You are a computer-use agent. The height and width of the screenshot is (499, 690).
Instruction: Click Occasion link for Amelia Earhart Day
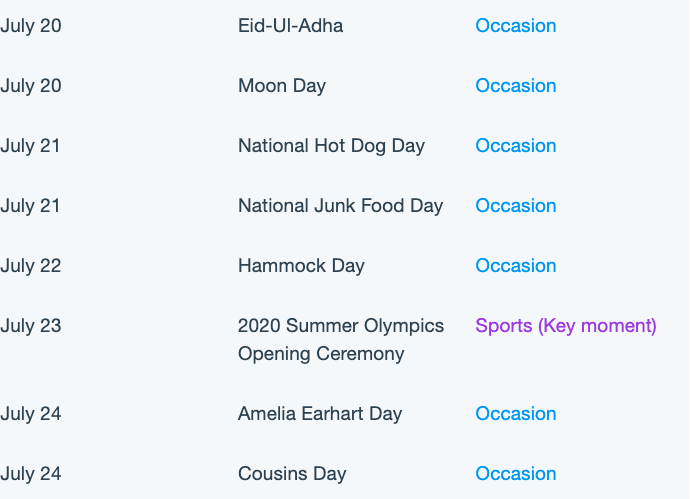pos(516,414)
